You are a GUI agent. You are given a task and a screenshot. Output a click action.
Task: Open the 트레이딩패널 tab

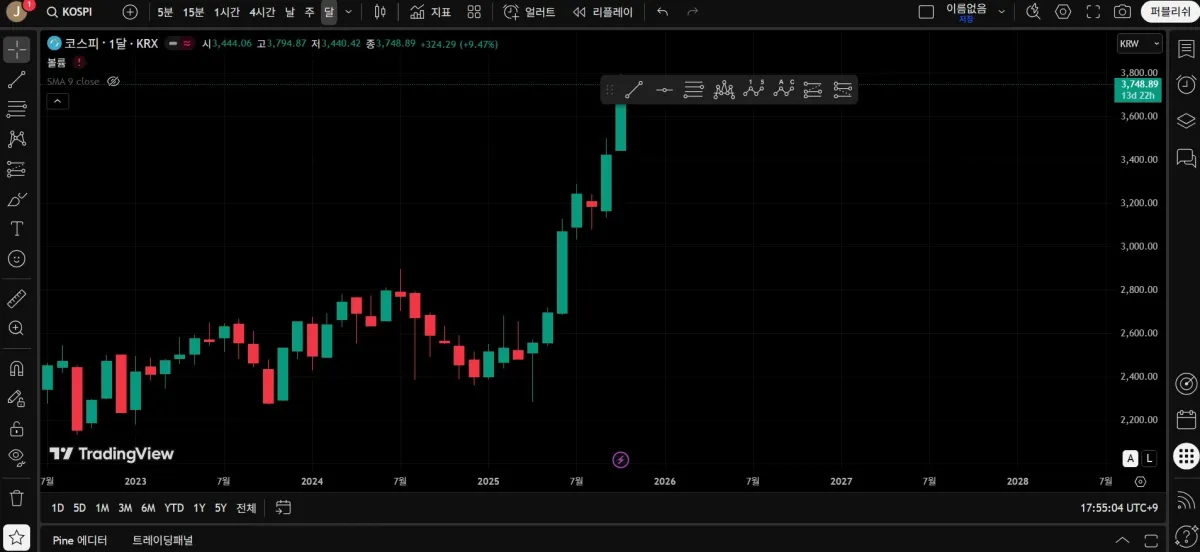[x=162, y=540]
